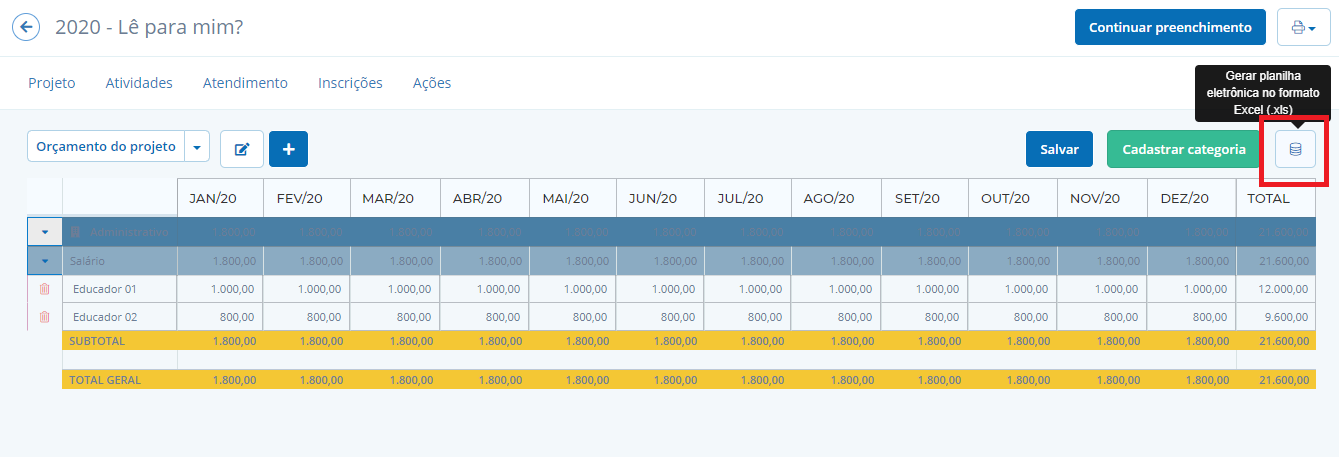Go back using the circled arrow icon
This screenshot has height=457, width=1339.
(26, 27)
